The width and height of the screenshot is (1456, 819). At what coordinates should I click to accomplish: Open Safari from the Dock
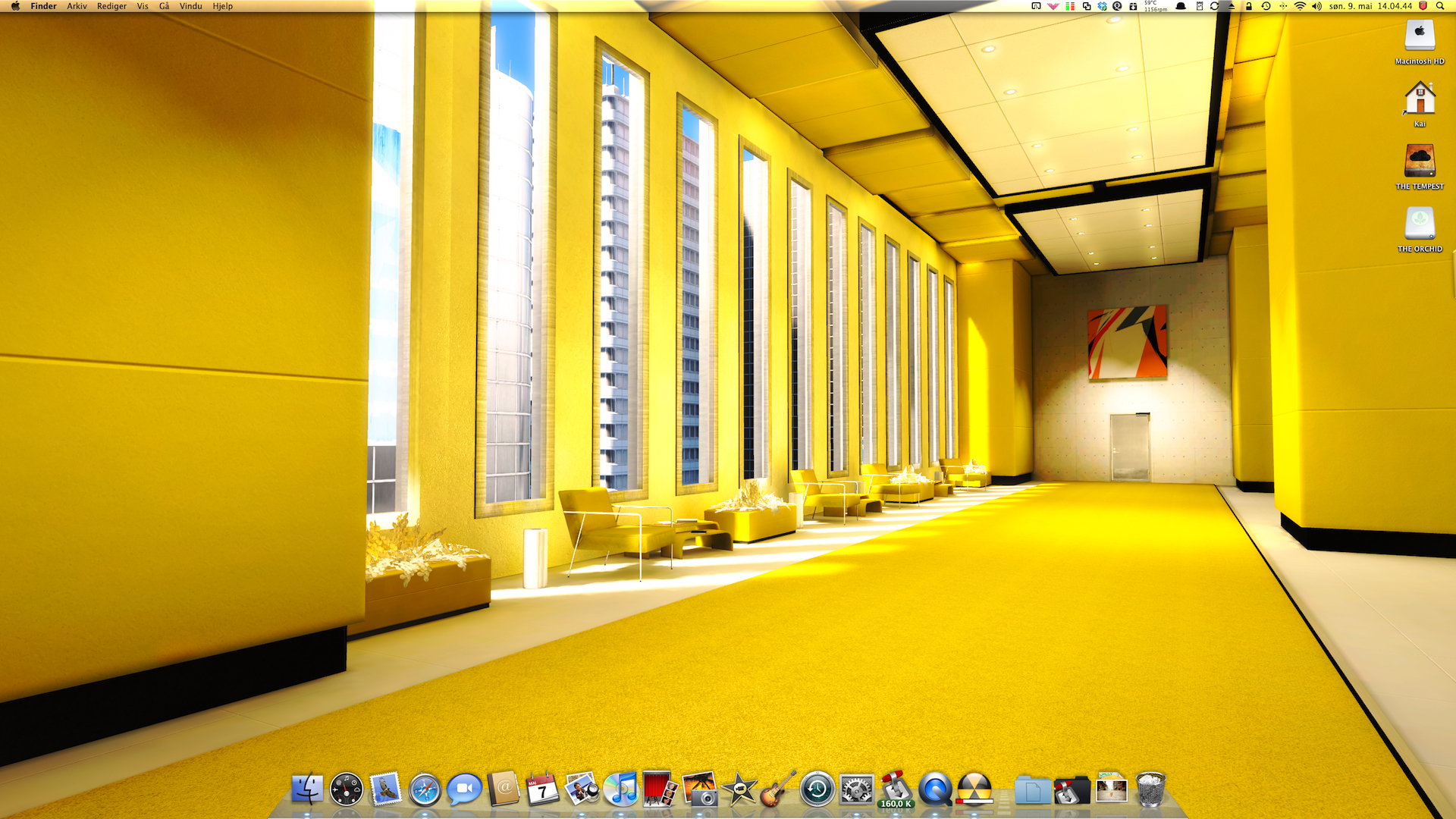click(x=425, y=790)
